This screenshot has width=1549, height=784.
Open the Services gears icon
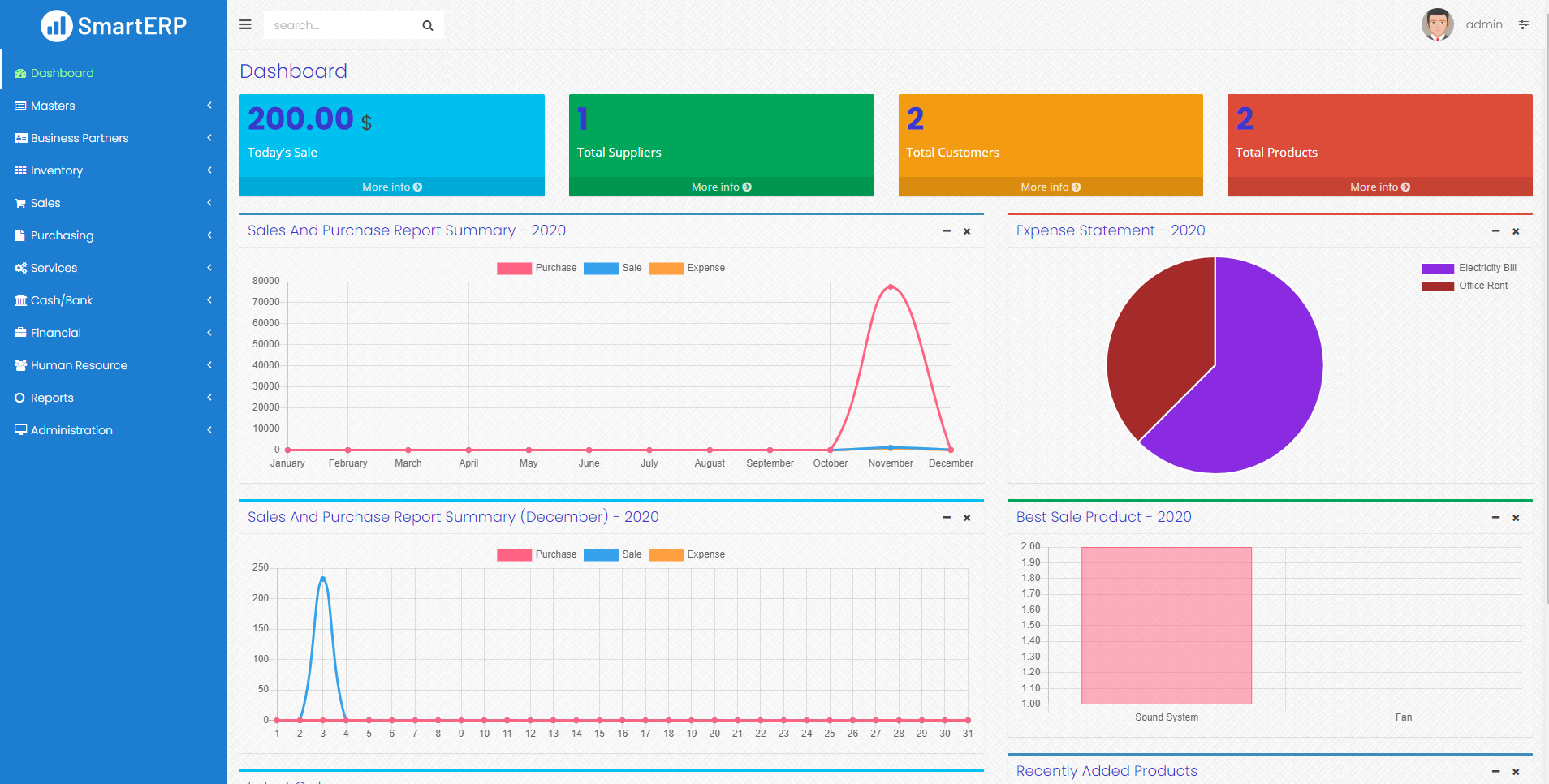[19, 268]
